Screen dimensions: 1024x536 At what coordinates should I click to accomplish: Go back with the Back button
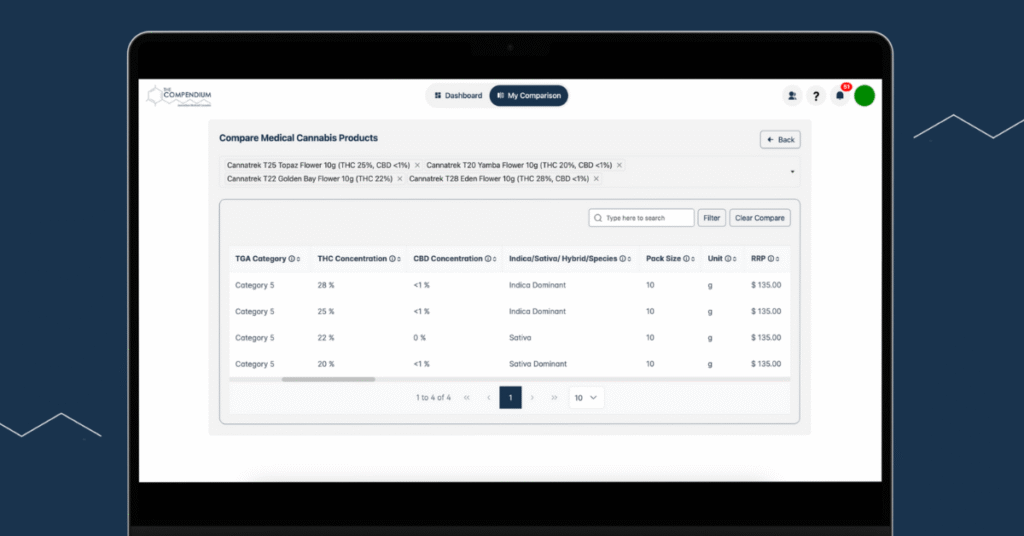pos(780,140)
